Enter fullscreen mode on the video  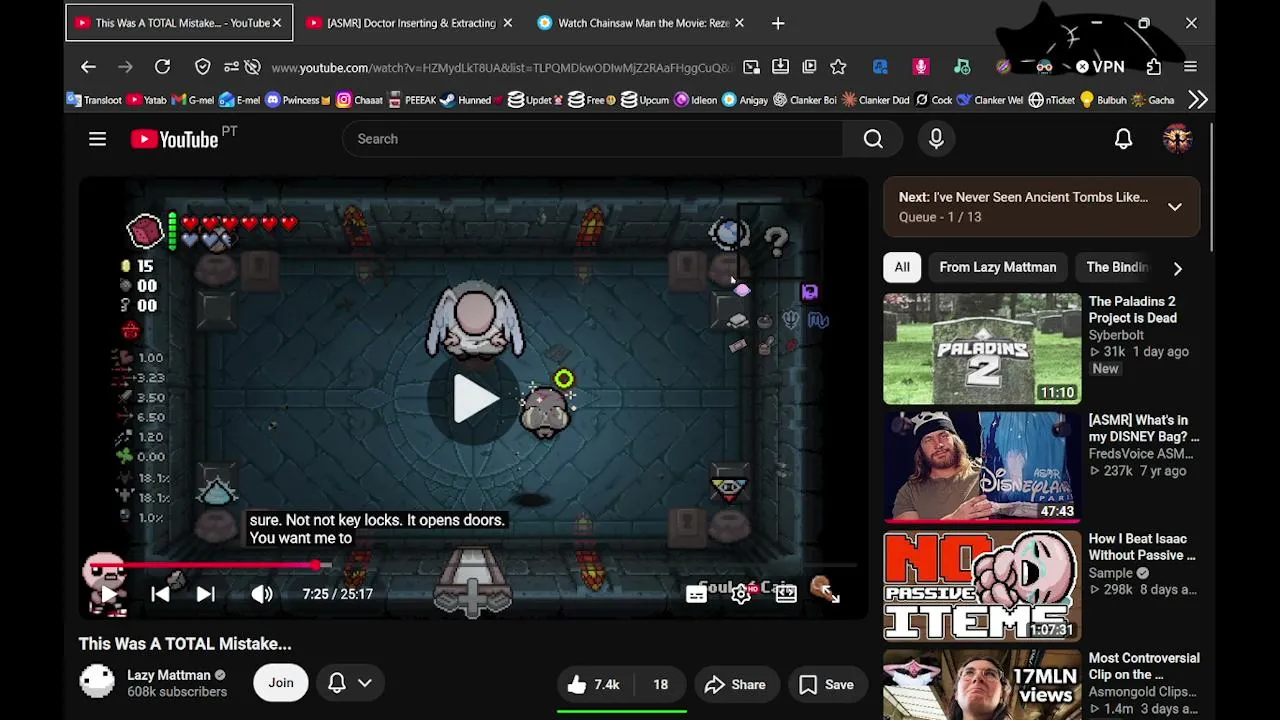pos(830,594)
